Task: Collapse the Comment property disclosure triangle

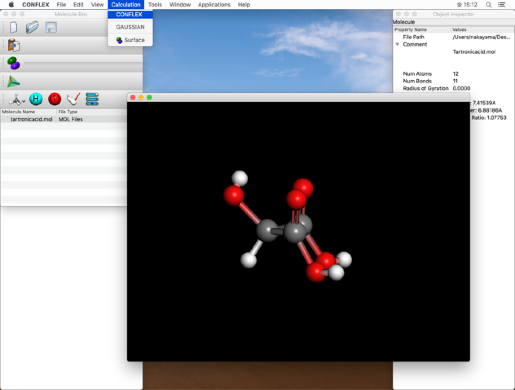Action: pyautogui.click(x=397, y=44)
